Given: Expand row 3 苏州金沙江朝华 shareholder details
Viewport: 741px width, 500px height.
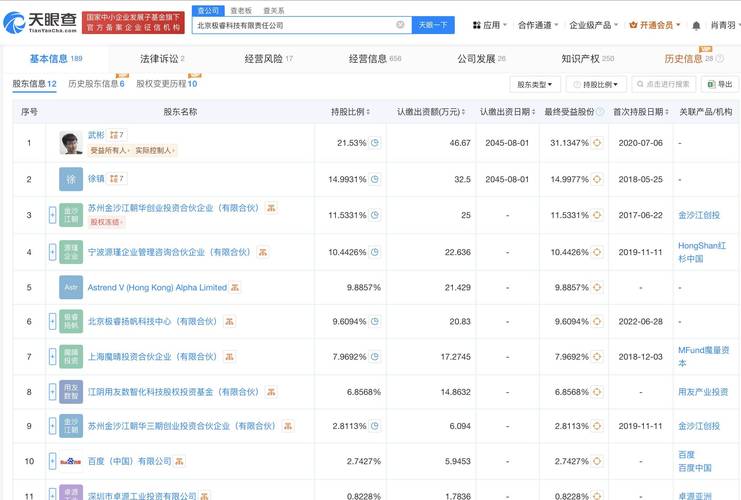Looking at the screenshot, I should click(52, 215).
